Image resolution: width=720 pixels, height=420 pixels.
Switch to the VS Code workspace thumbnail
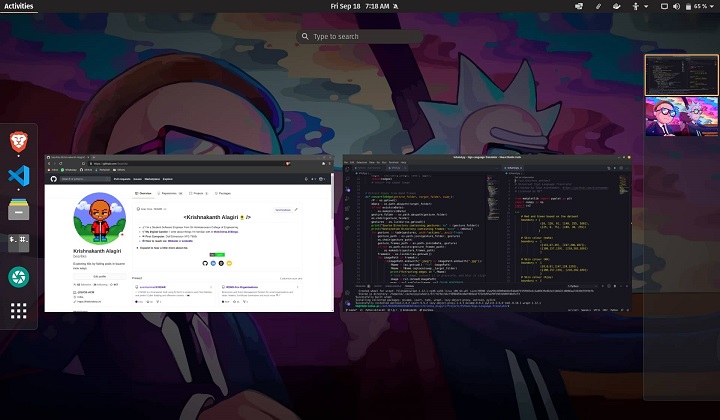[x=681, y=75]
